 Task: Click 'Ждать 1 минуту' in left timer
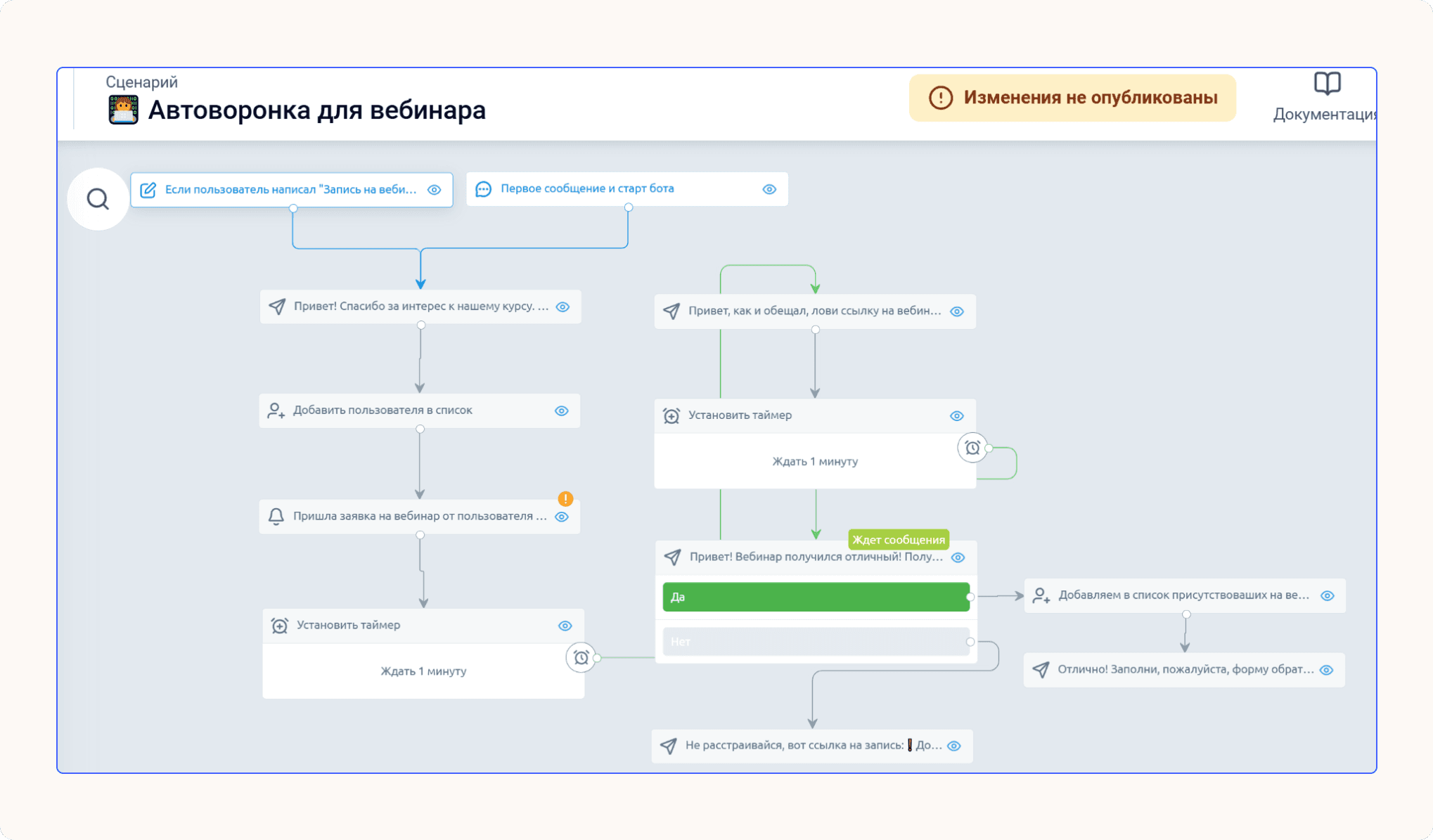[423, 671]
